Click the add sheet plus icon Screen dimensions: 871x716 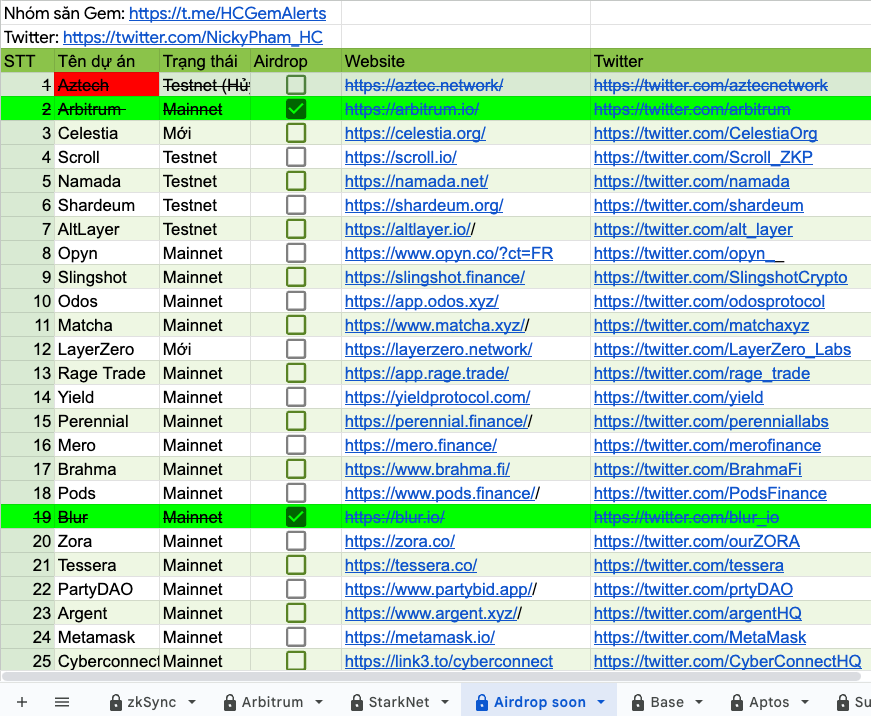coord(22,702)
